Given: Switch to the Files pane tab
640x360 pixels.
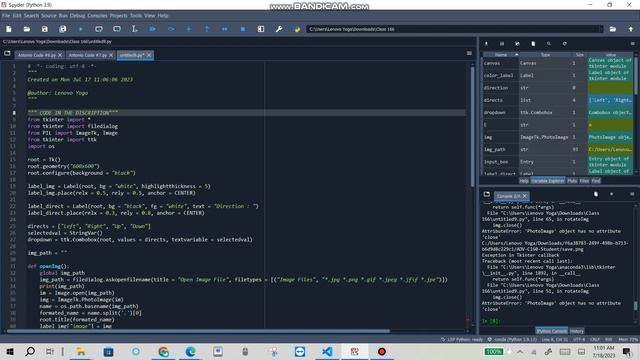Looking at the screenshot, I should pyautogui.click(x=584, y=181).
